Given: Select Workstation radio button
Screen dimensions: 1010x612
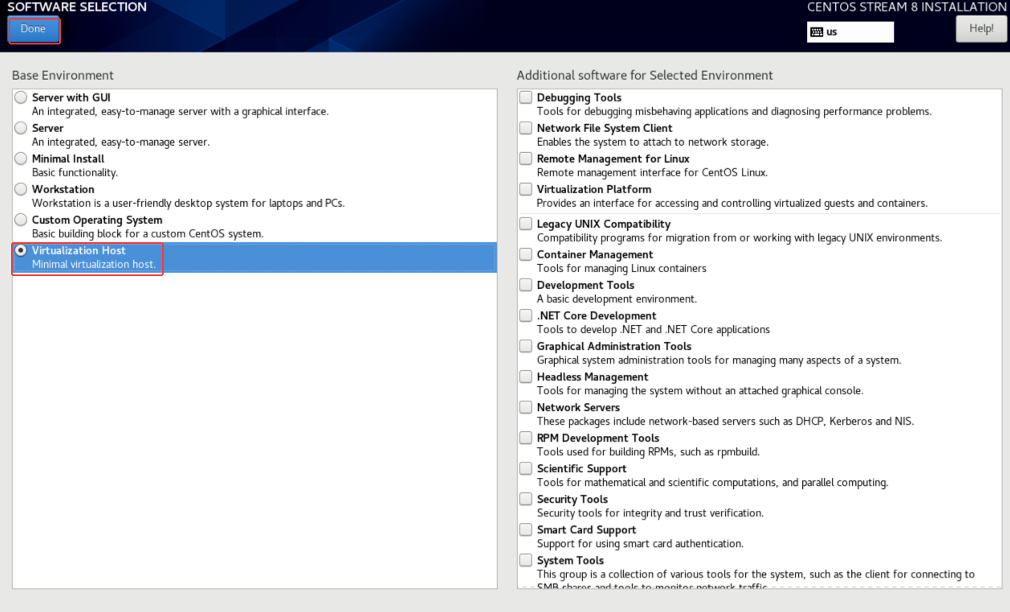Looking at the screenshot, I should pyautogui.click(x=21, y=189).
